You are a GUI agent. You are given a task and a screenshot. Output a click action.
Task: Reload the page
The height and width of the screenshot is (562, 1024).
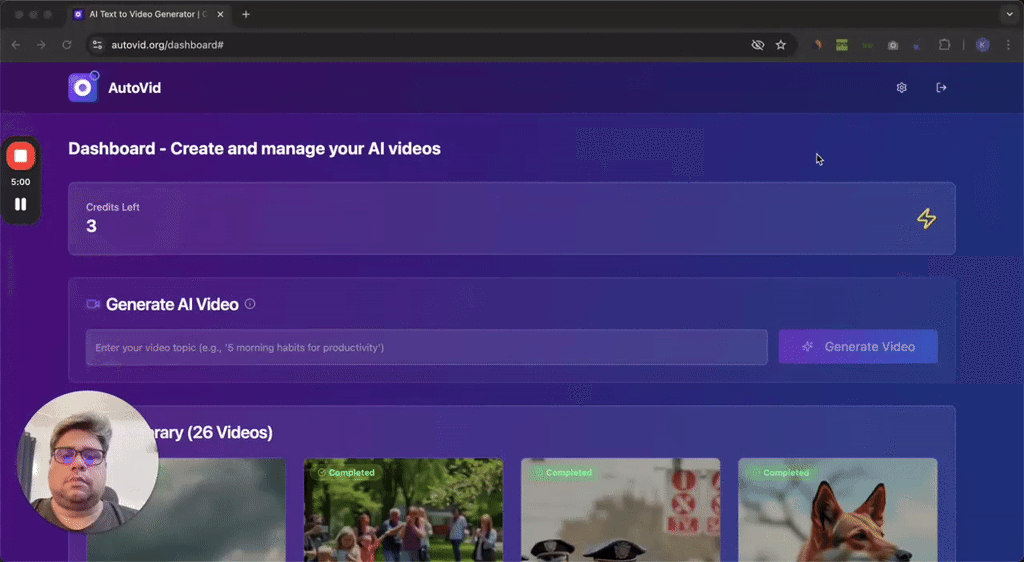tap(67, 45)
